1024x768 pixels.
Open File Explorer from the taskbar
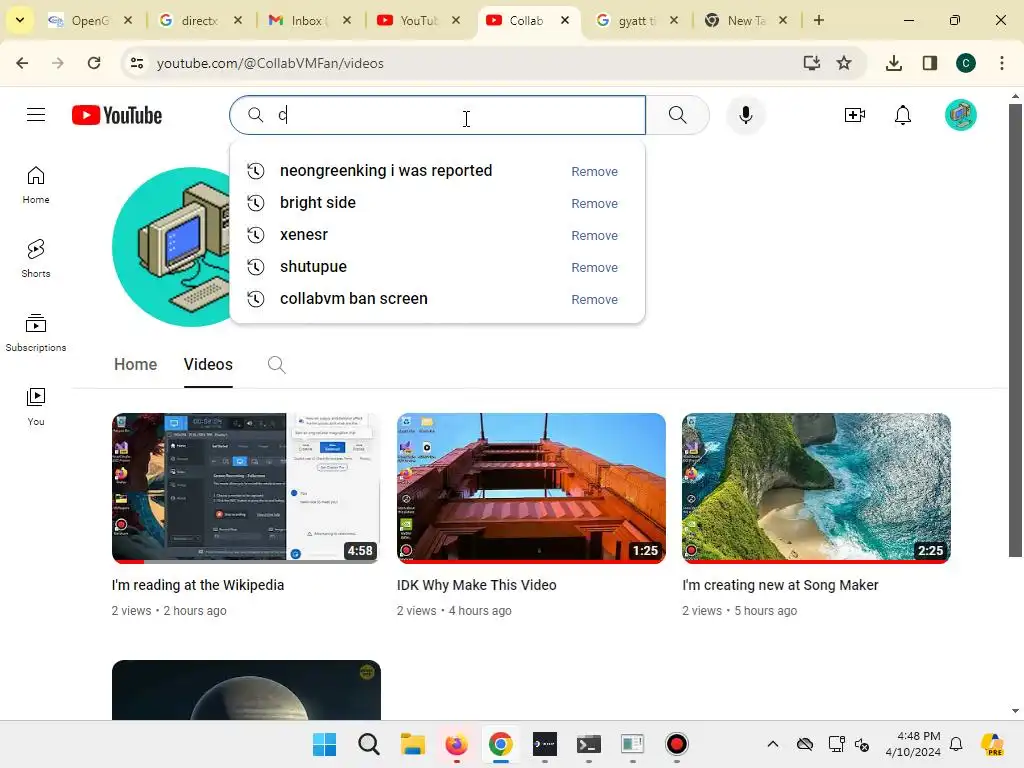click(413, 744)
